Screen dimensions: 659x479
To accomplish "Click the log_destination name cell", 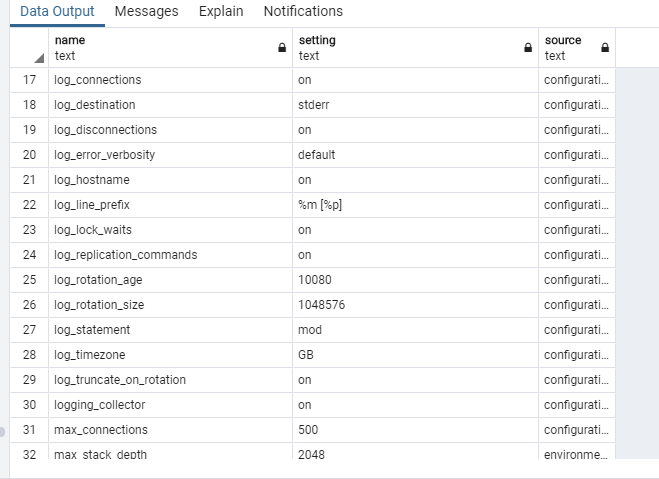I will coord(95,105).
